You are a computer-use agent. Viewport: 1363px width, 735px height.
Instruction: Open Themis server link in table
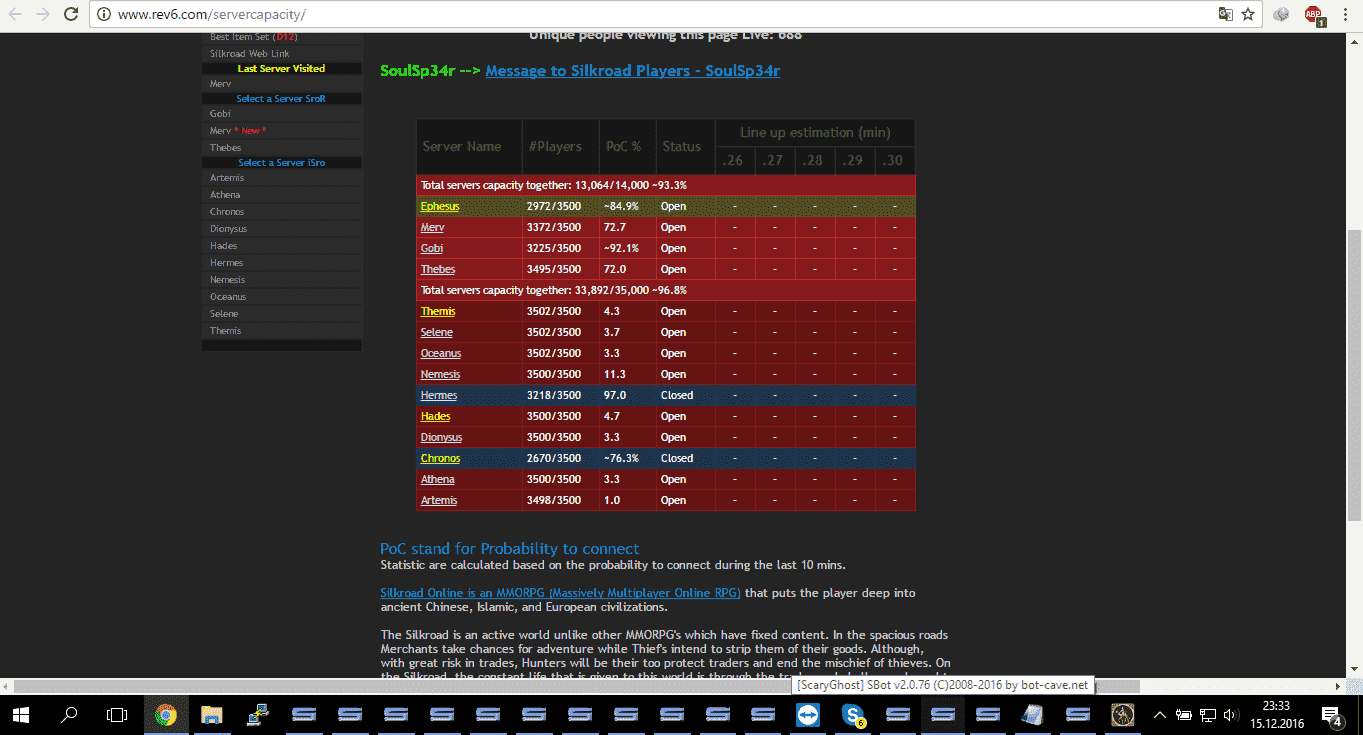pos(438,311)
